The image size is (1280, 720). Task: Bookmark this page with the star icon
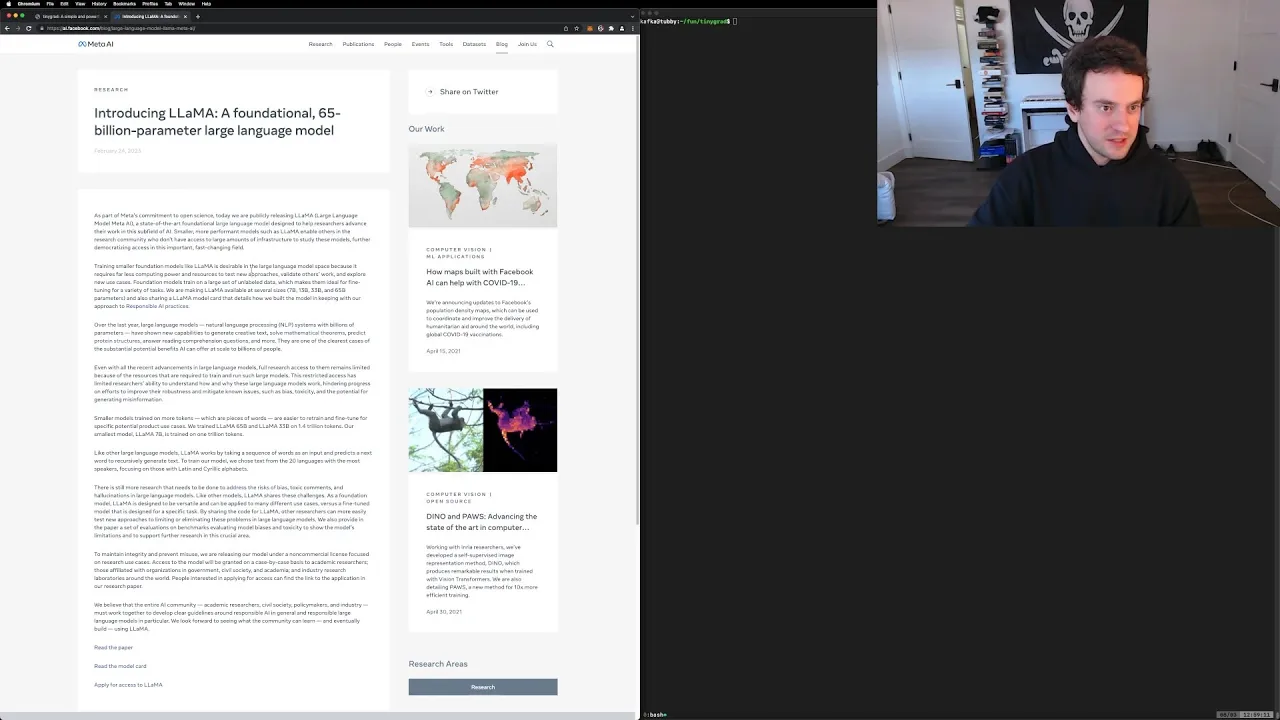(x=577, y=28)
